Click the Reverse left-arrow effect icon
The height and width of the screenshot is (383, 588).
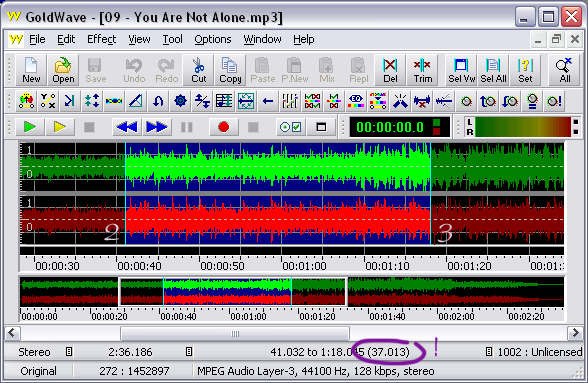click(x=268, y=101)
